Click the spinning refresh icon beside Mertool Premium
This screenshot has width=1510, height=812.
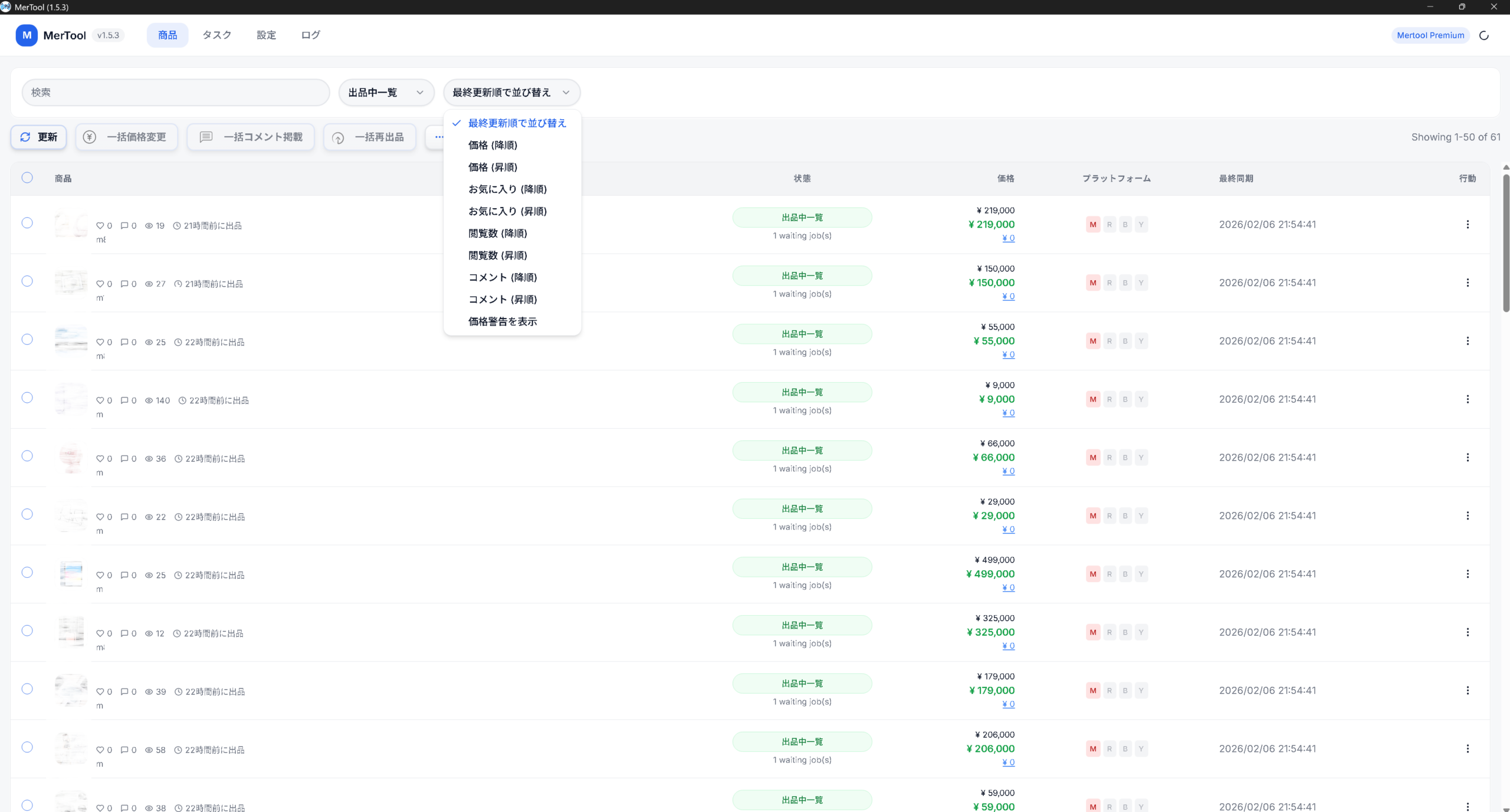pyautogui.click(x=1484, y=35)
